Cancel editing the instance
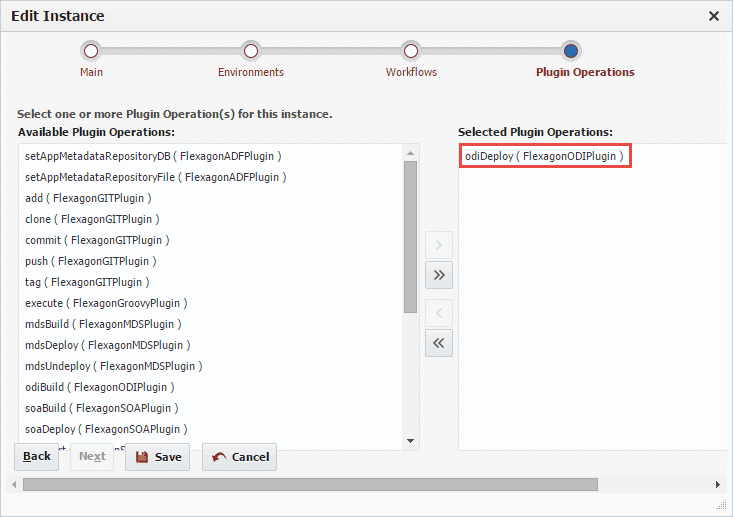The height and width of the screenshot is (517, 733). click(239, 457)
